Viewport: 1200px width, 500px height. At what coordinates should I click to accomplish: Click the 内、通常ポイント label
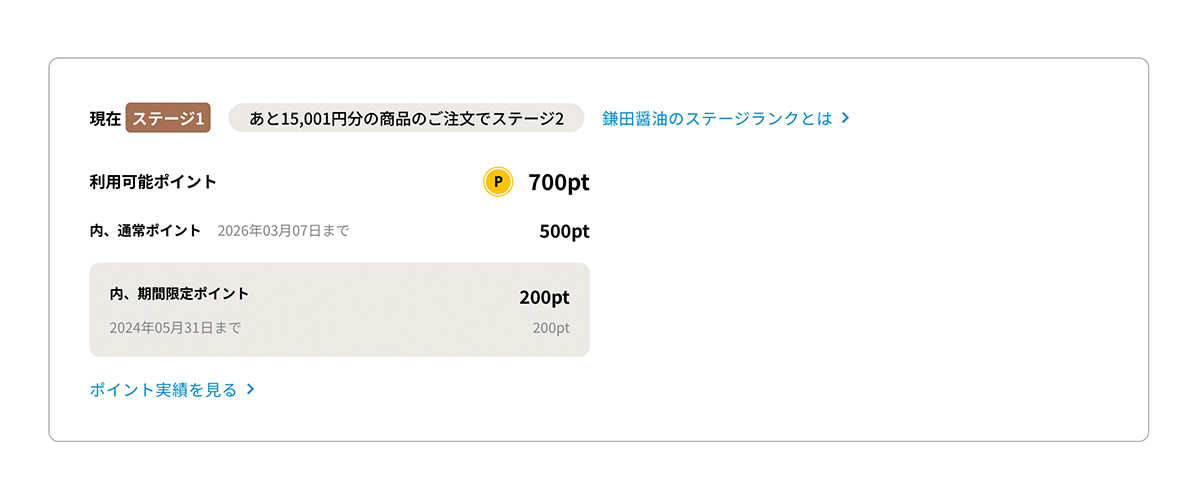click(145, 231)
